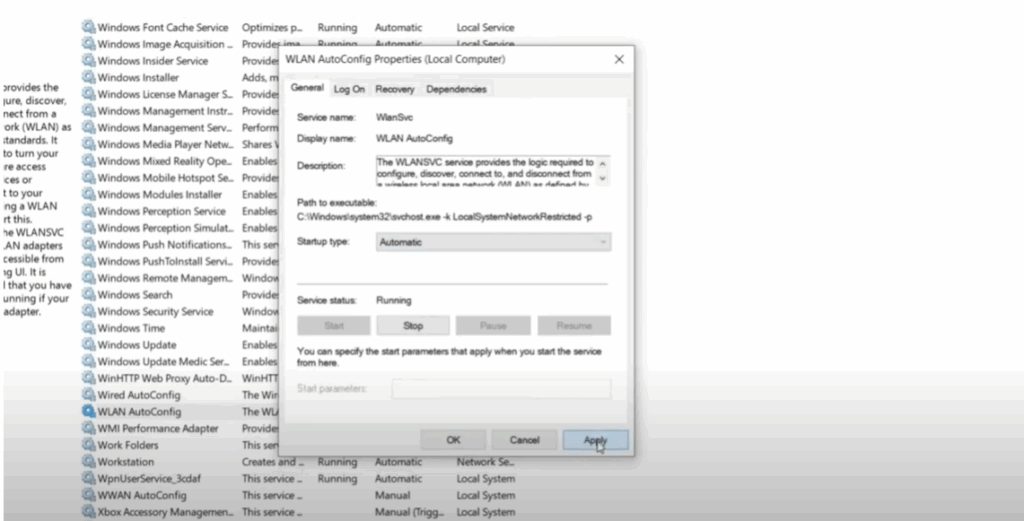Click gear icon beside Windows Mobile Hotspot Service

[89, 177]
